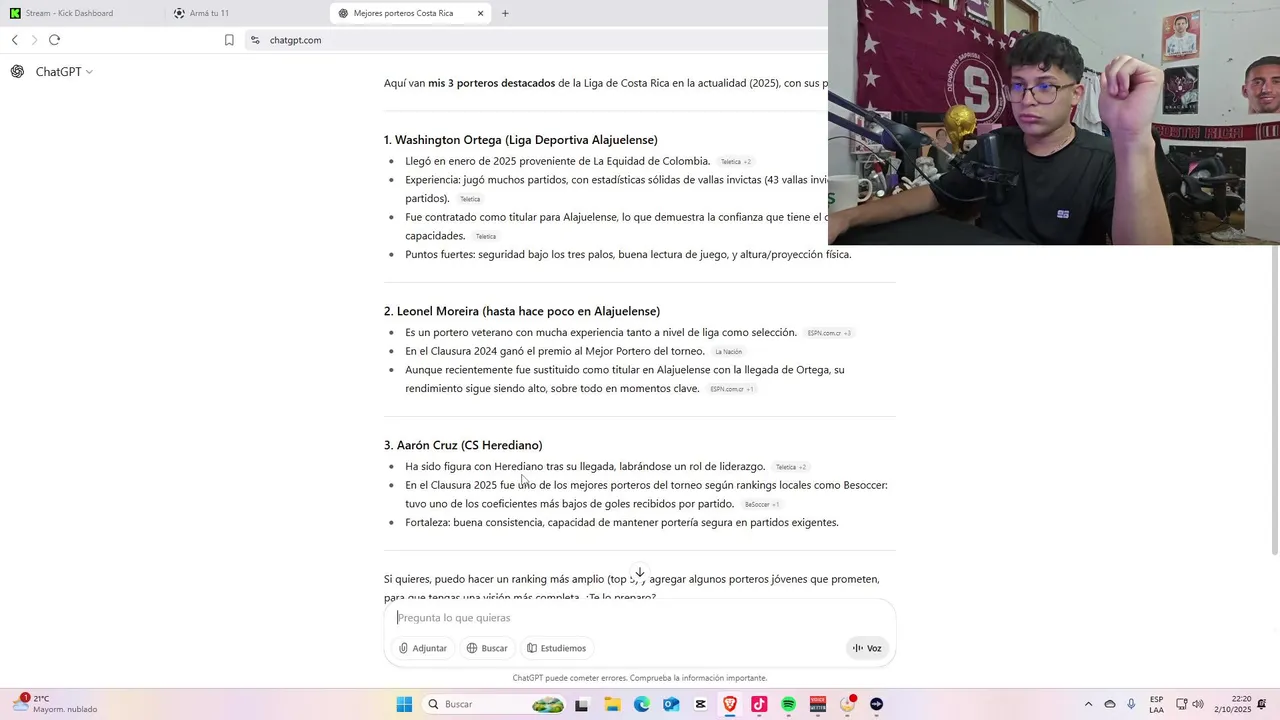1280x720 pixels.
Task: Open File Explorer from taskbar
Action: [x=611, y=704]
